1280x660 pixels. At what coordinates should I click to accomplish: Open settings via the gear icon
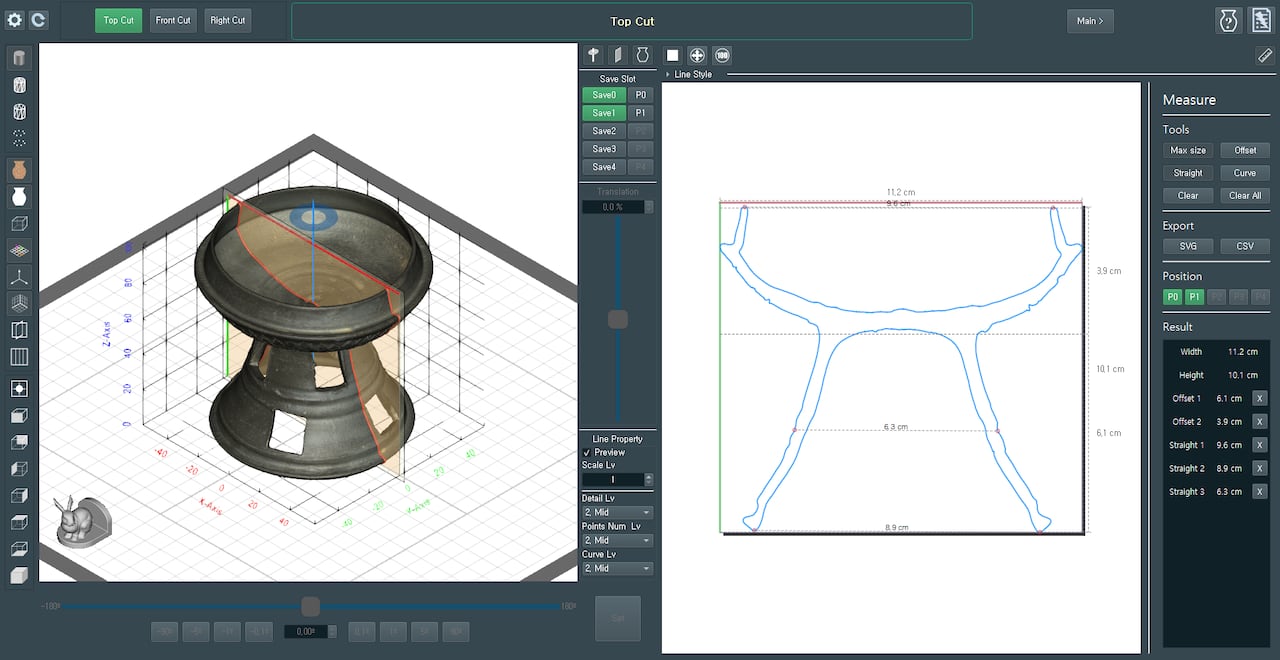(x=14, y=20)
